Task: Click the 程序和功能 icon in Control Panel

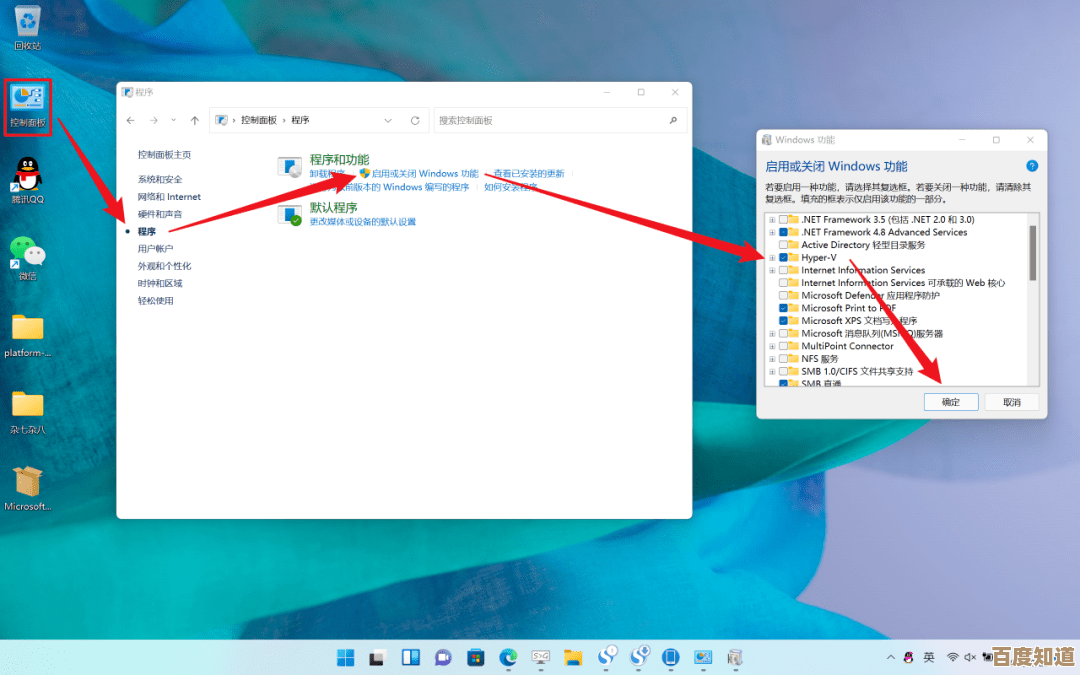Action: [289, 168]
